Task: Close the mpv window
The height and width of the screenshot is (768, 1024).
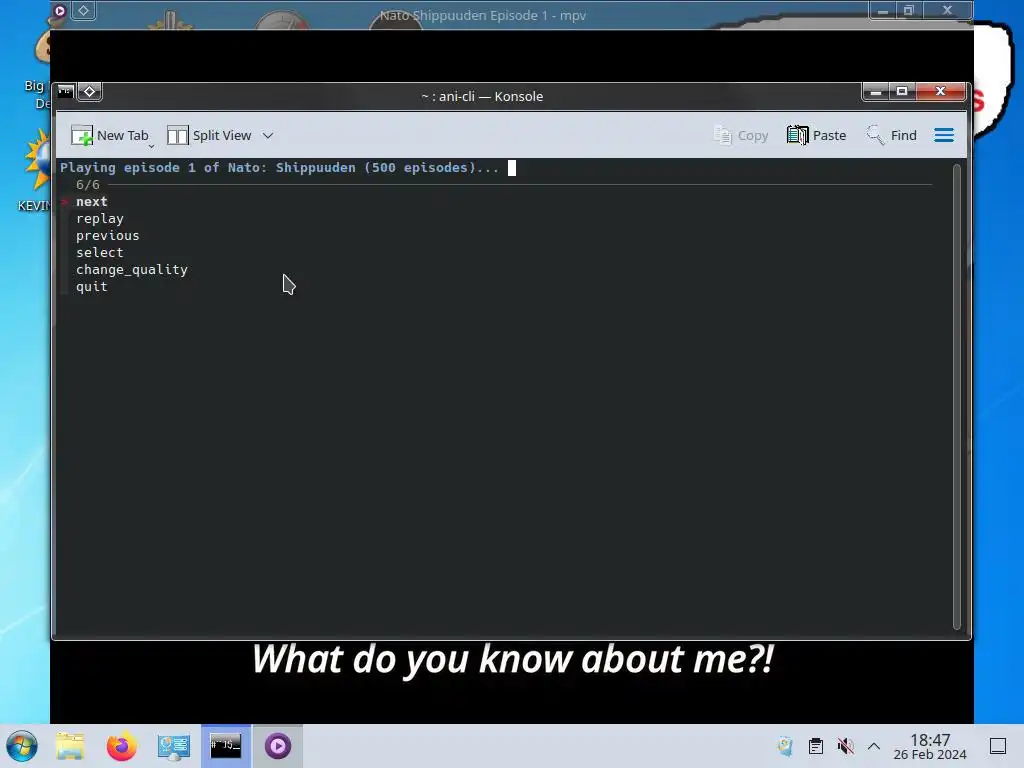Action: pyautogui.click(x=948, y=10)
